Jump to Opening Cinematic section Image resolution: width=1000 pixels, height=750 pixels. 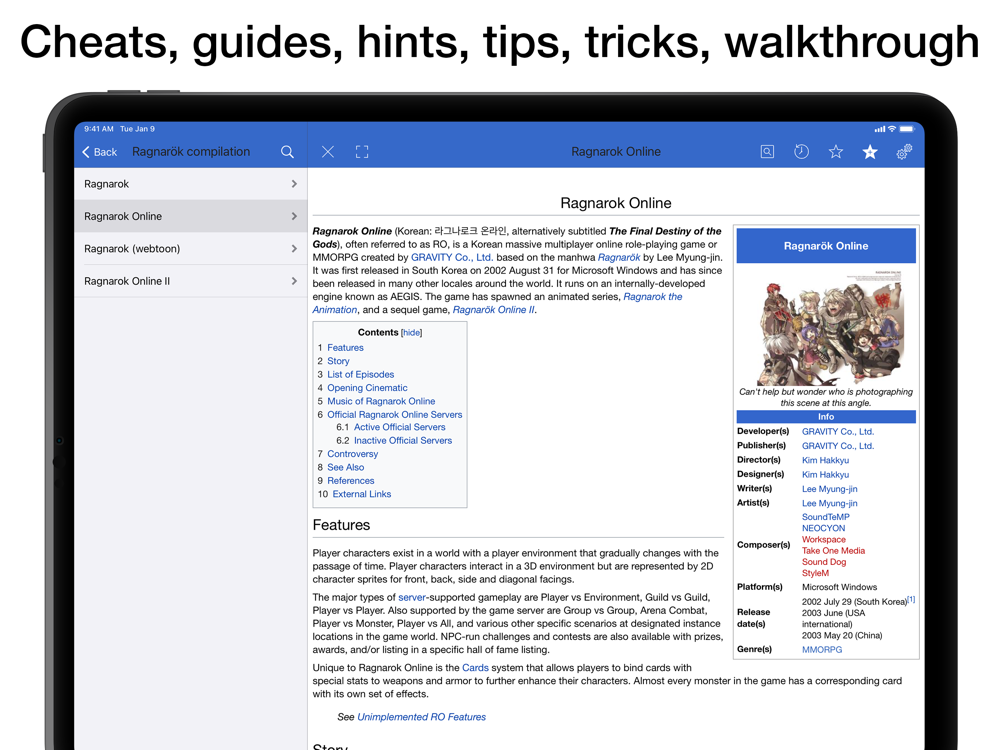[367, 388]
